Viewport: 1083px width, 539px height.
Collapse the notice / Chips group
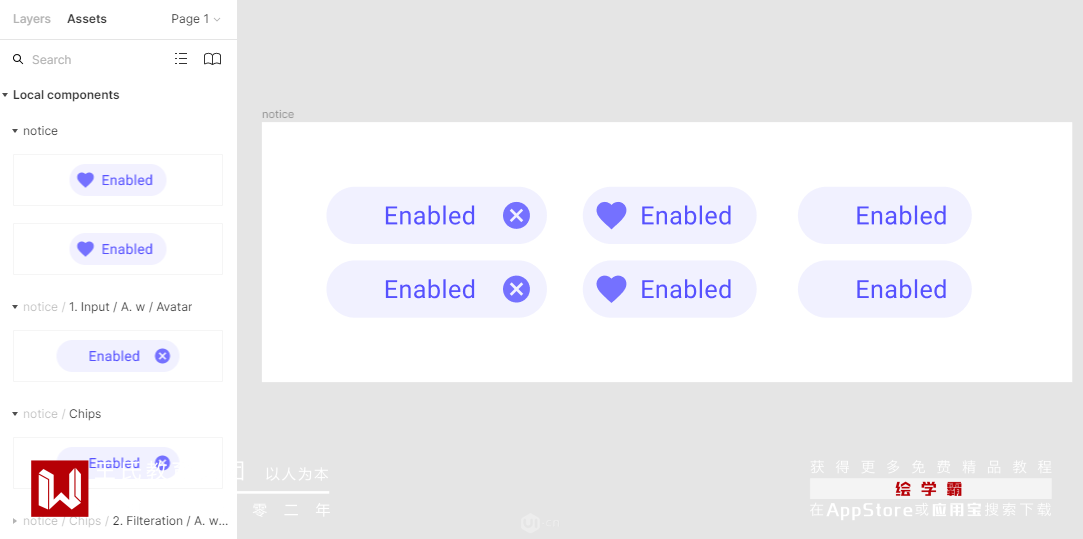point(15,414)
